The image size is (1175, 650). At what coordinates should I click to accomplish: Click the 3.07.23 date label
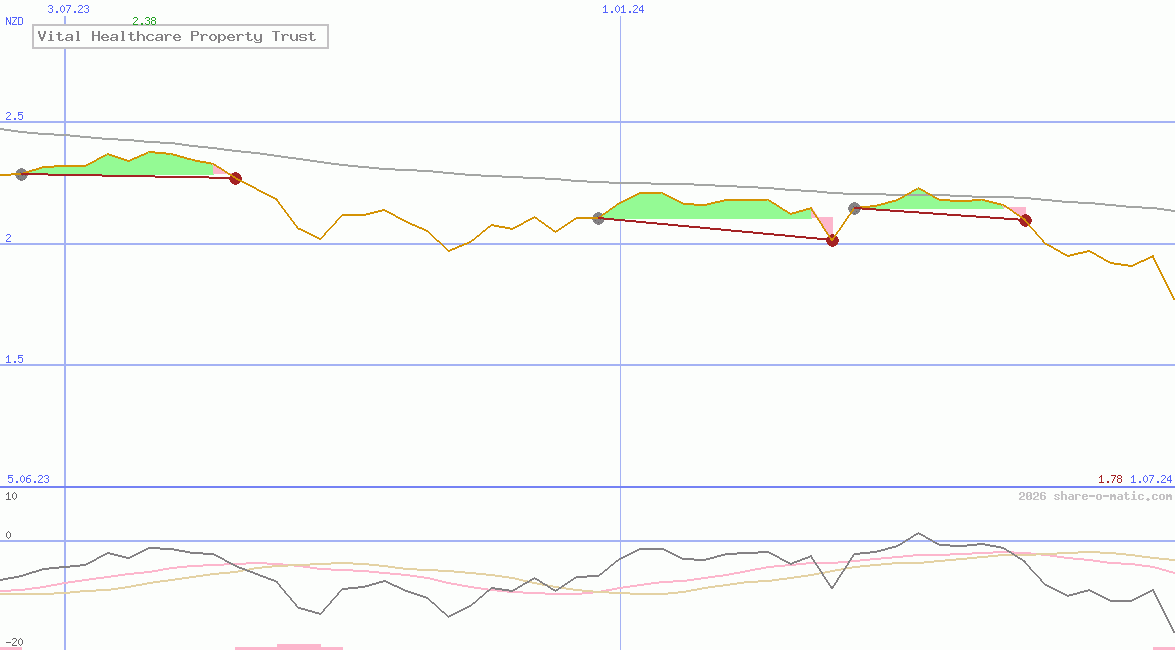(x=68, y=9)
